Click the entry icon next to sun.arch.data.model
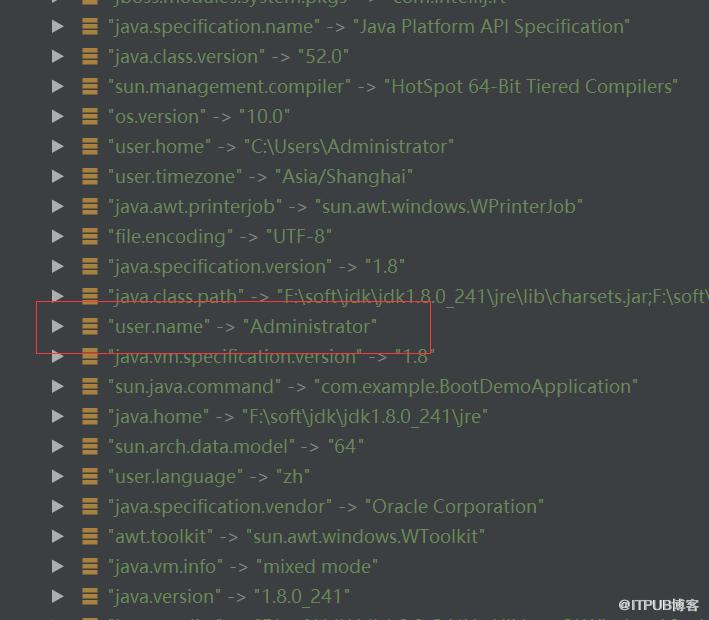Image resolution: width=709 pixels, height=620 pixels. [x=90, y=446]
